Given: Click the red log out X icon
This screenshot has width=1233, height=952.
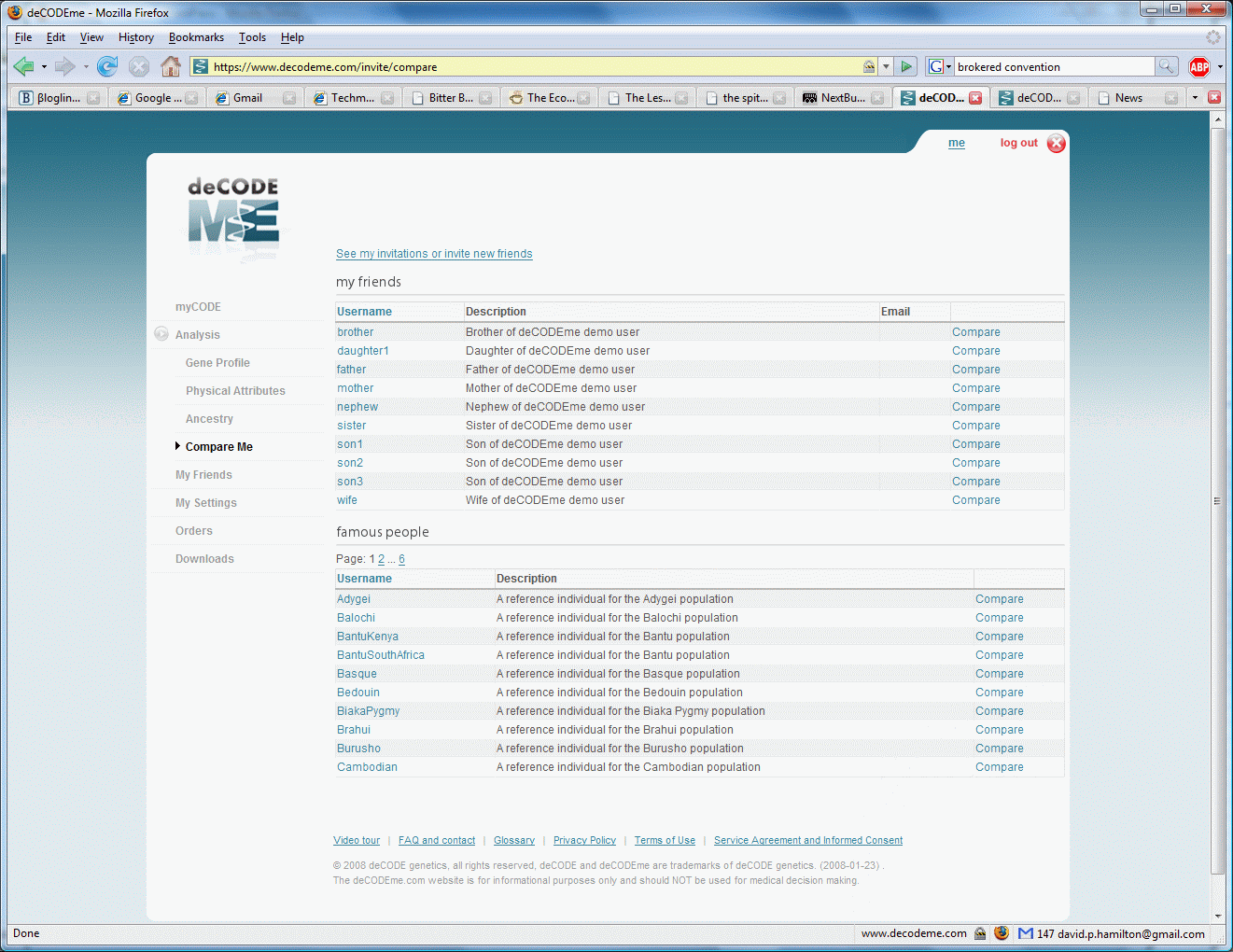Looking at the screenshot, I should coord(1056,143).
